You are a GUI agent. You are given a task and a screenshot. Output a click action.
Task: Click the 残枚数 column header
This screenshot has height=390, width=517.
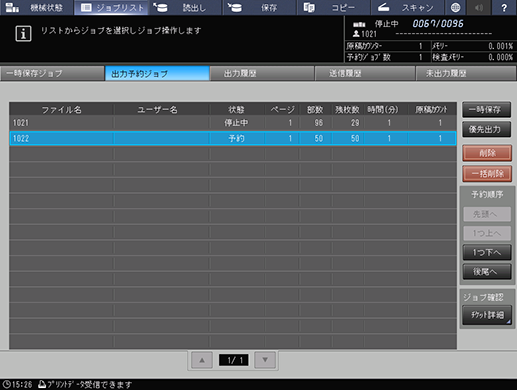coord(348,109)
